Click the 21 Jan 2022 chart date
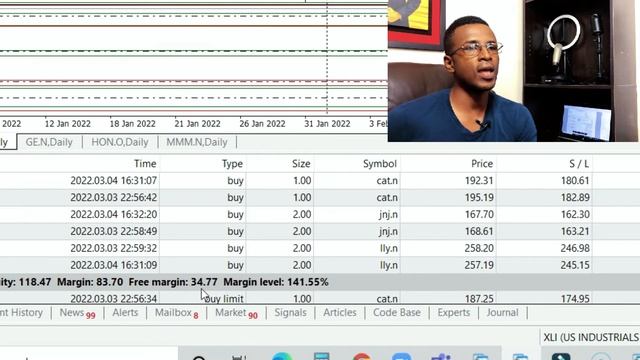The width and height of the screenshot is (640, 360). click(x=198, y=124)
